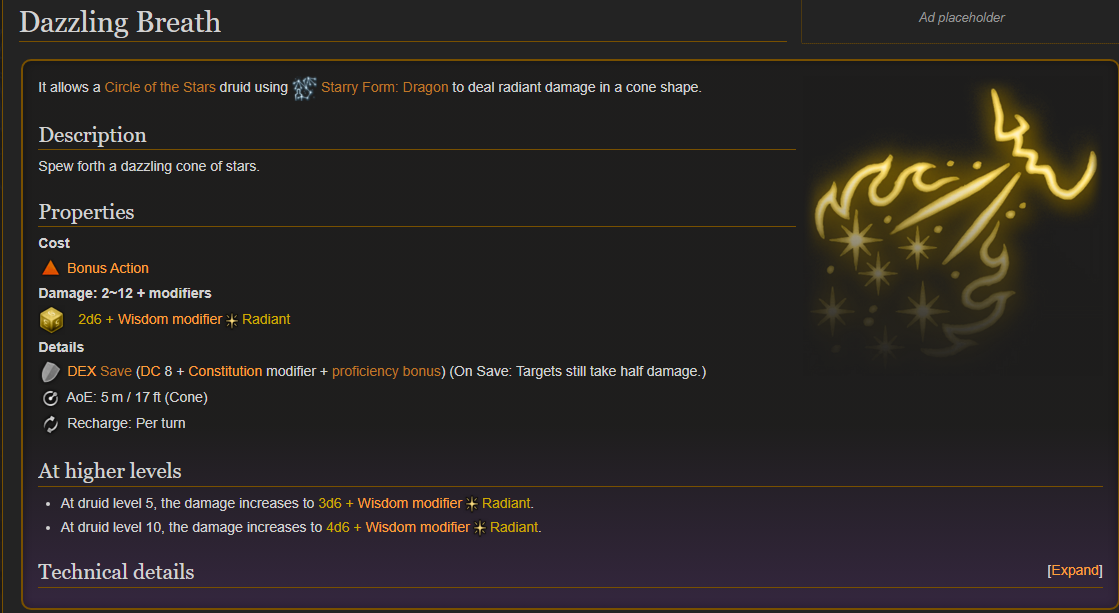Click the Recharge circular arrows icon
Viewport: 1119px width, 613px height.
(x=50, y=424)
